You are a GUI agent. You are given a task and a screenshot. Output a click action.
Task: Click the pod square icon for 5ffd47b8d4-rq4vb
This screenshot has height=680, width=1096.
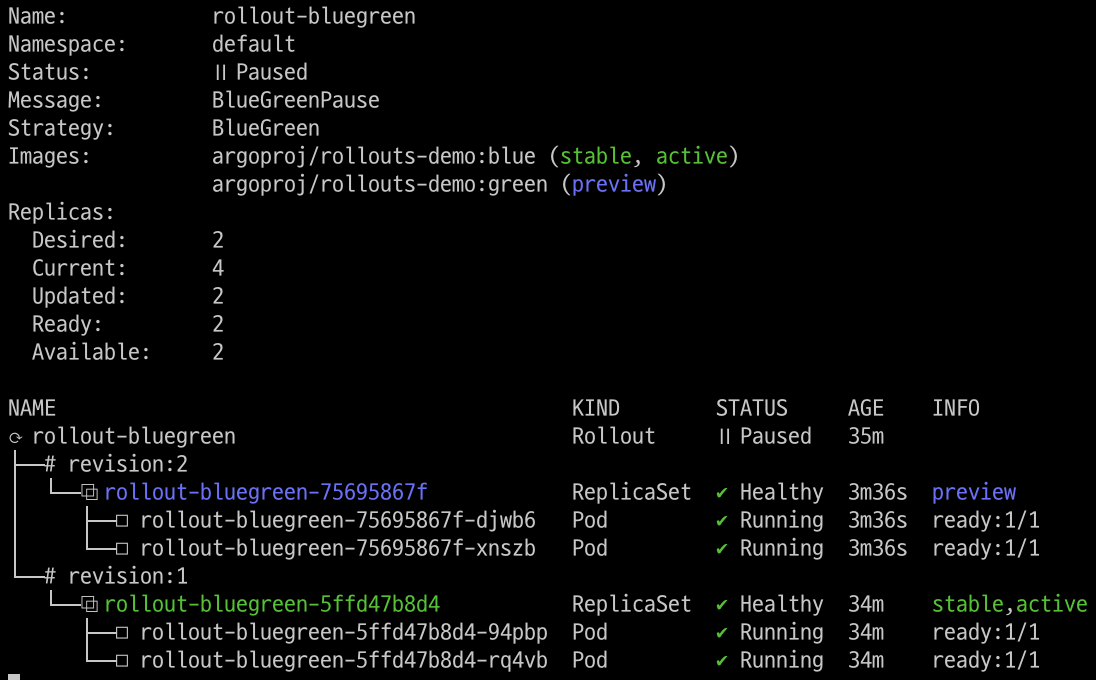pyautogui.click(x=122, y=660)
